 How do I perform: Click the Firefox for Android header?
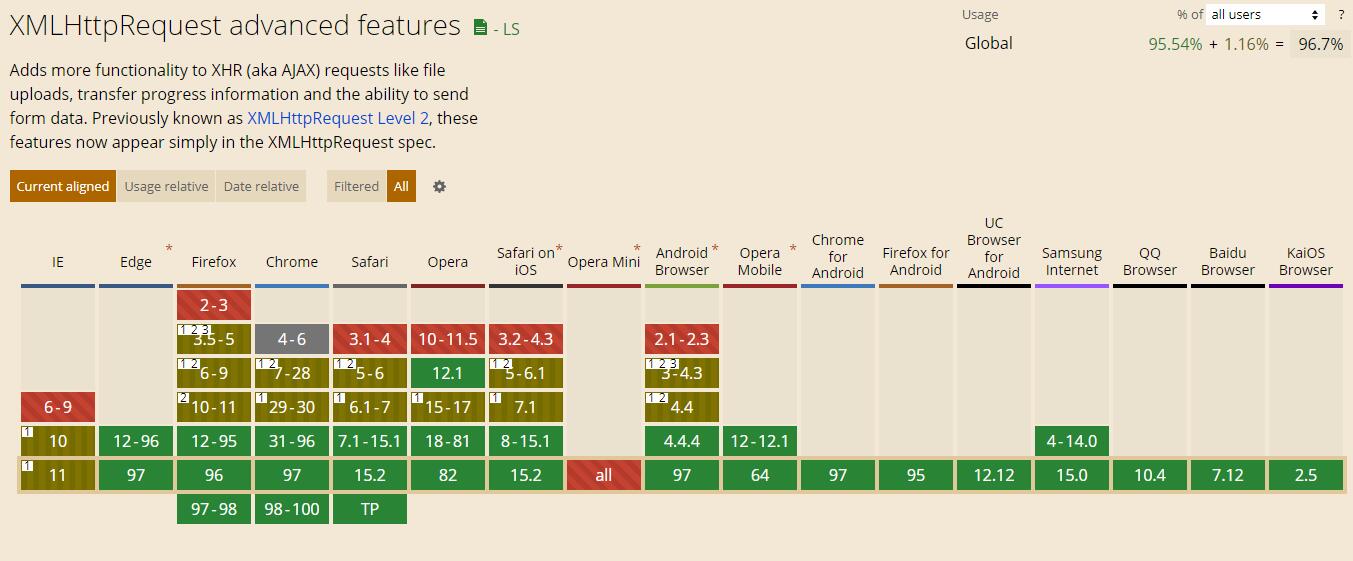(x=916, y=262)
